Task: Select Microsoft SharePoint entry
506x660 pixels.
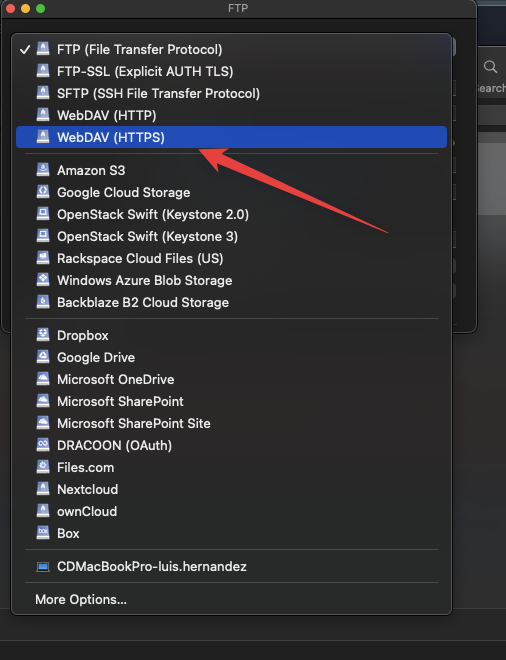Action: click(231, 401)
